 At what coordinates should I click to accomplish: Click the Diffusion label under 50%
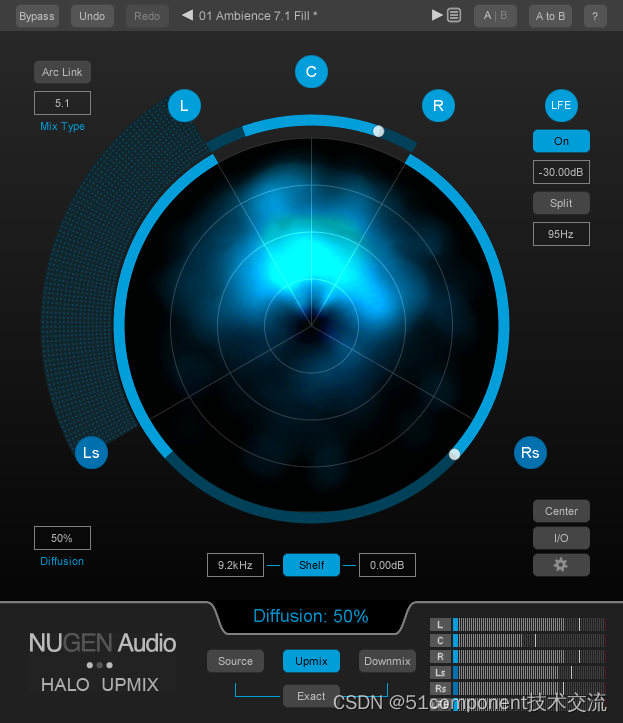pyautogui.click(x=62, y=561)
